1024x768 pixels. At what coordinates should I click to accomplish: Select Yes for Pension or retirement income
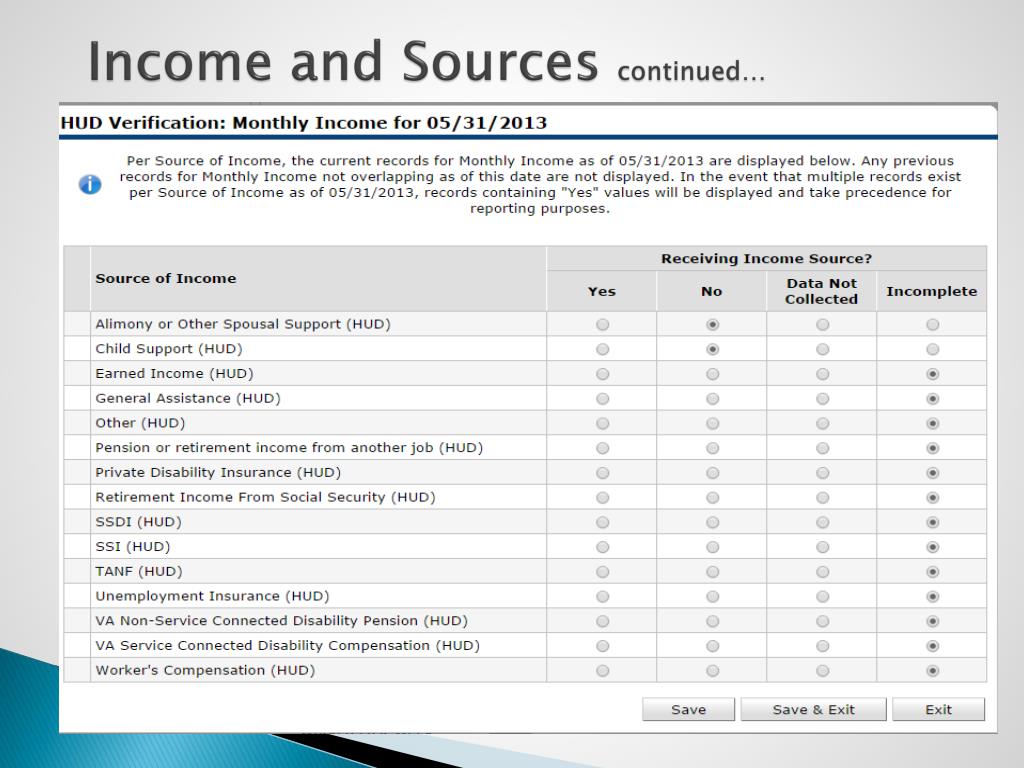[x=602, y=448]
